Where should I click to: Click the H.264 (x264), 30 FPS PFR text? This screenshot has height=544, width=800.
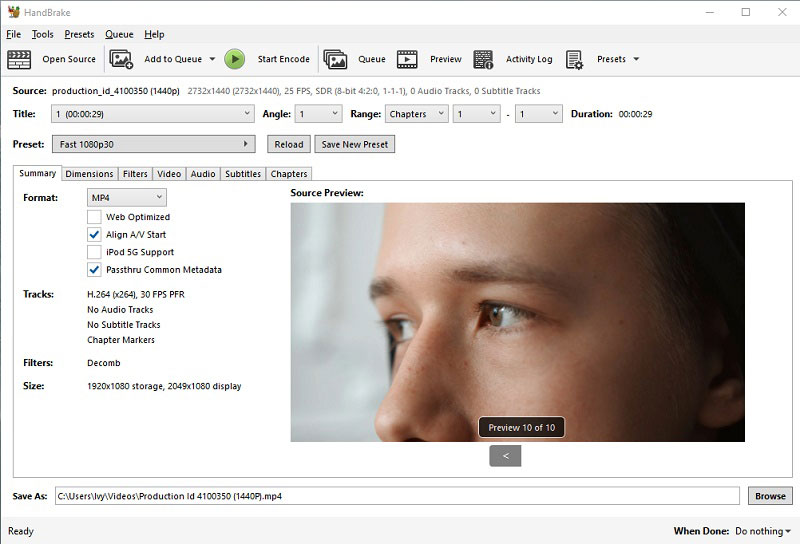pyautogui.click(x=136, y=294)
